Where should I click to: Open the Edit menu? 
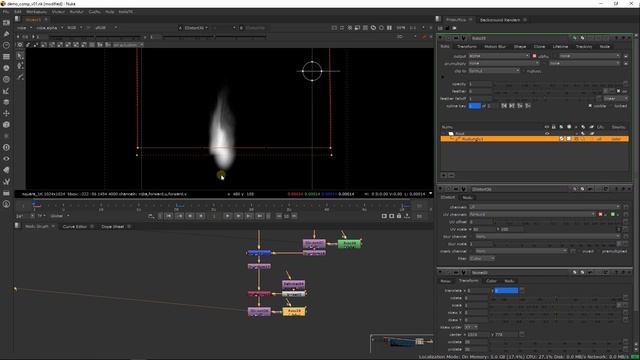pos(18,12)
